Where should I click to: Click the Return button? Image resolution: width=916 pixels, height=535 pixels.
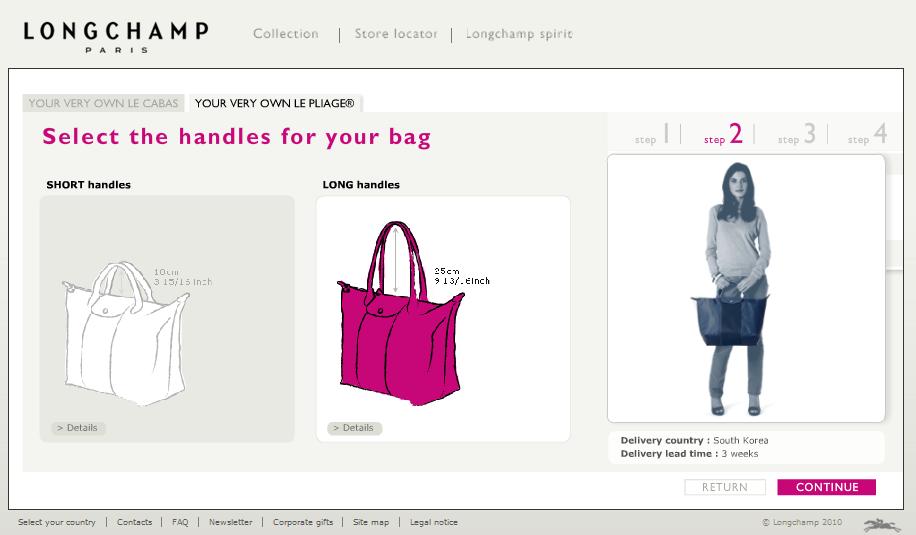pyautogui.click(x=724, y=487)
